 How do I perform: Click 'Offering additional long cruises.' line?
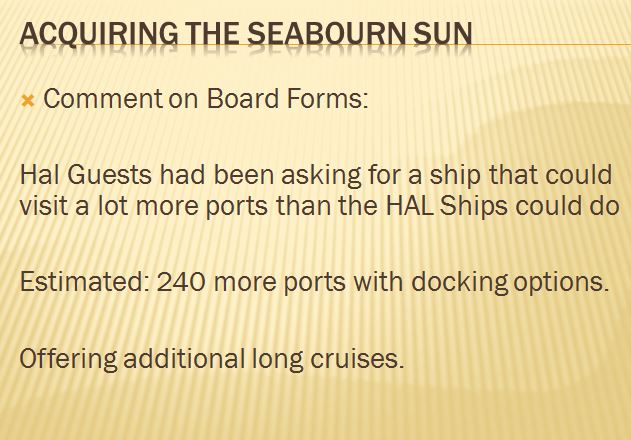212,358
